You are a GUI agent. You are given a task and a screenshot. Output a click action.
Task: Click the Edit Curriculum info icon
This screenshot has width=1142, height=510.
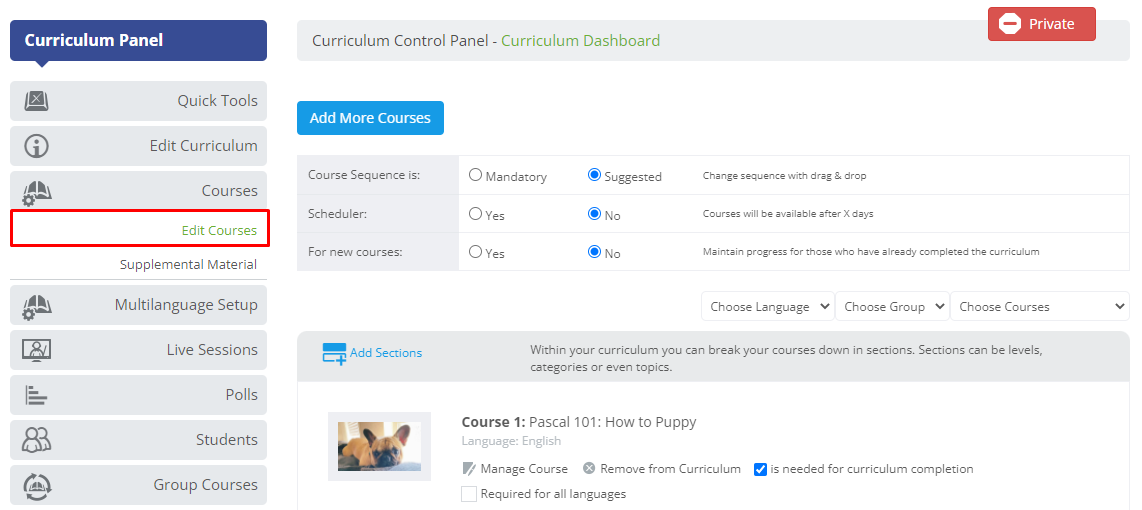click(x=36, y=146)
